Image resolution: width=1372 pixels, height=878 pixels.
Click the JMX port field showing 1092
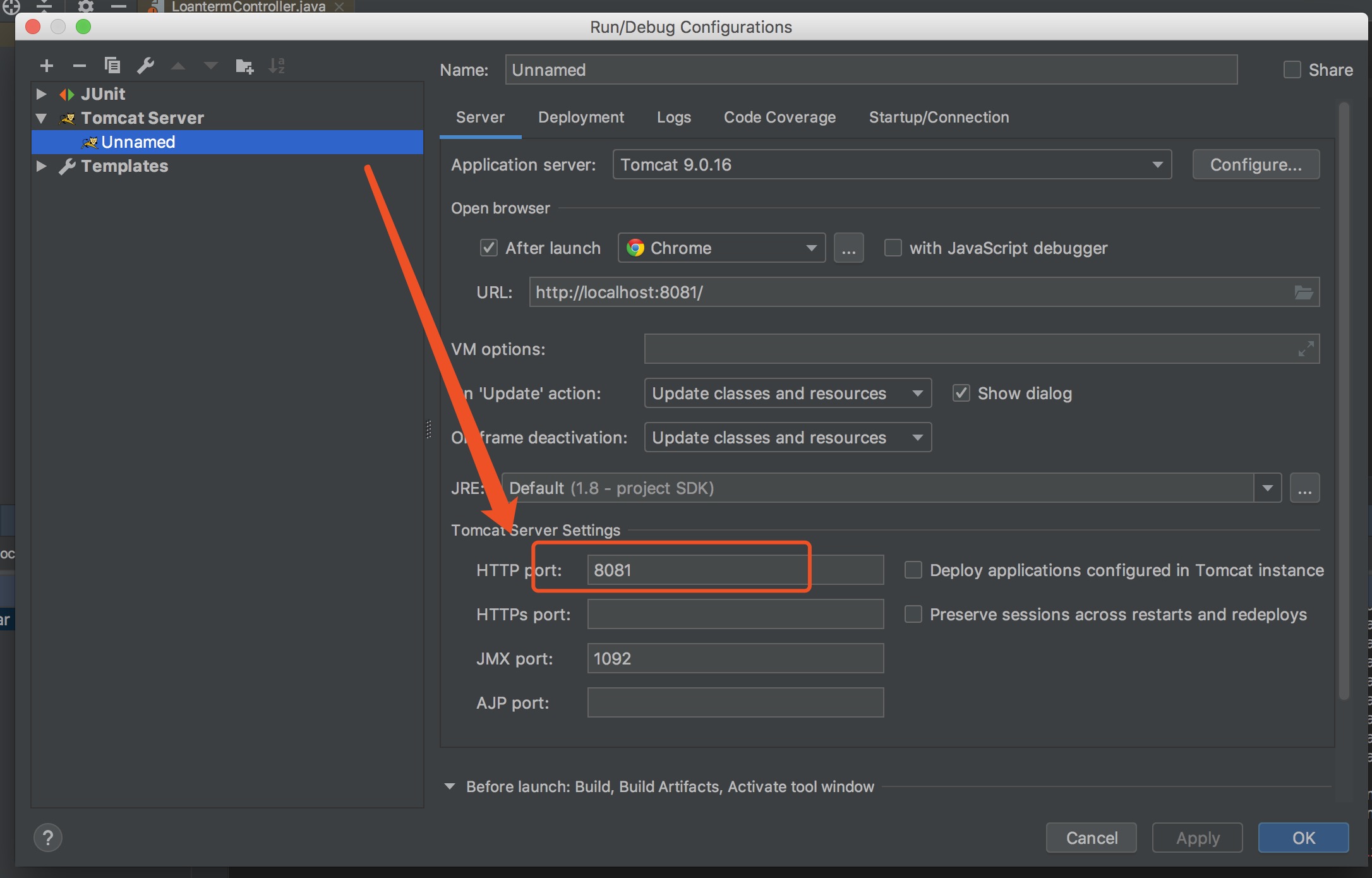[735, 658]
